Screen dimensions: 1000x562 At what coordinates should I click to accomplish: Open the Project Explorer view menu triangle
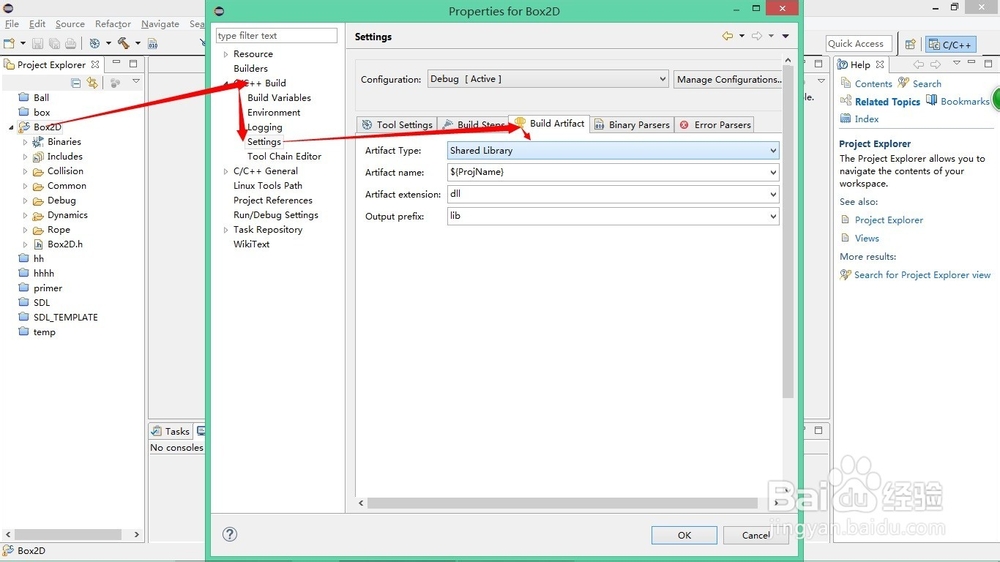point(136,82)
